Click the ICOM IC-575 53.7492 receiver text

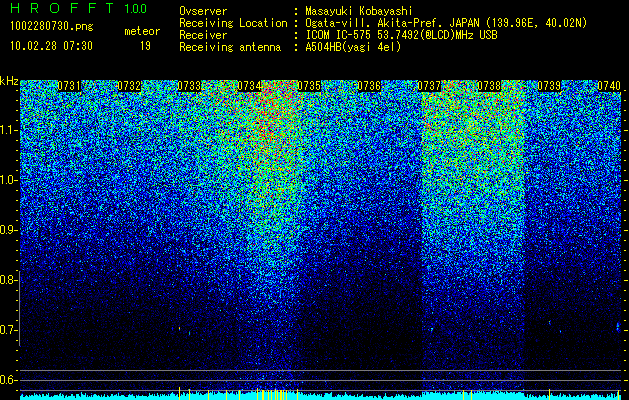[401, 35]
